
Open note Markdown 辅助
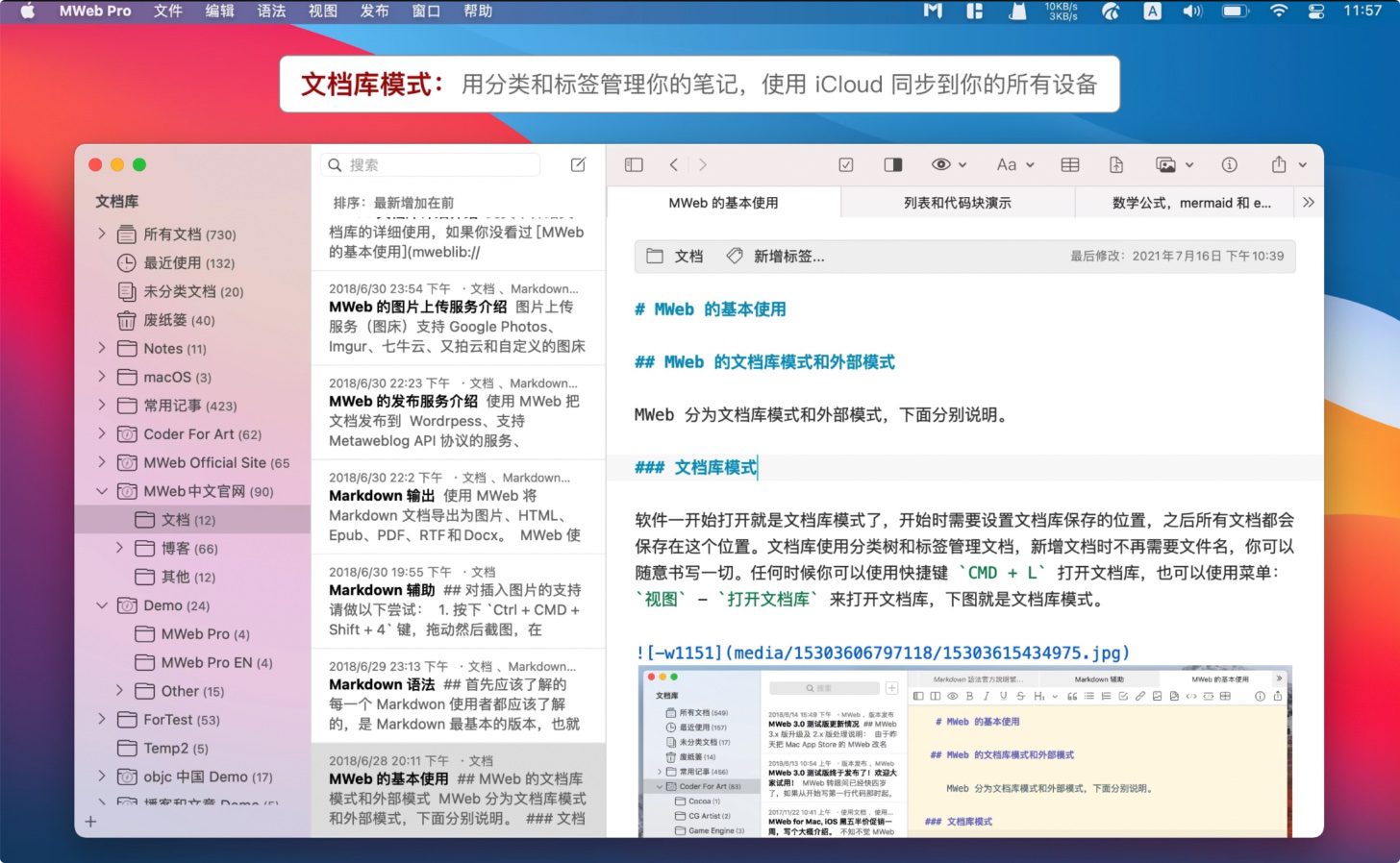coord(458,601)
